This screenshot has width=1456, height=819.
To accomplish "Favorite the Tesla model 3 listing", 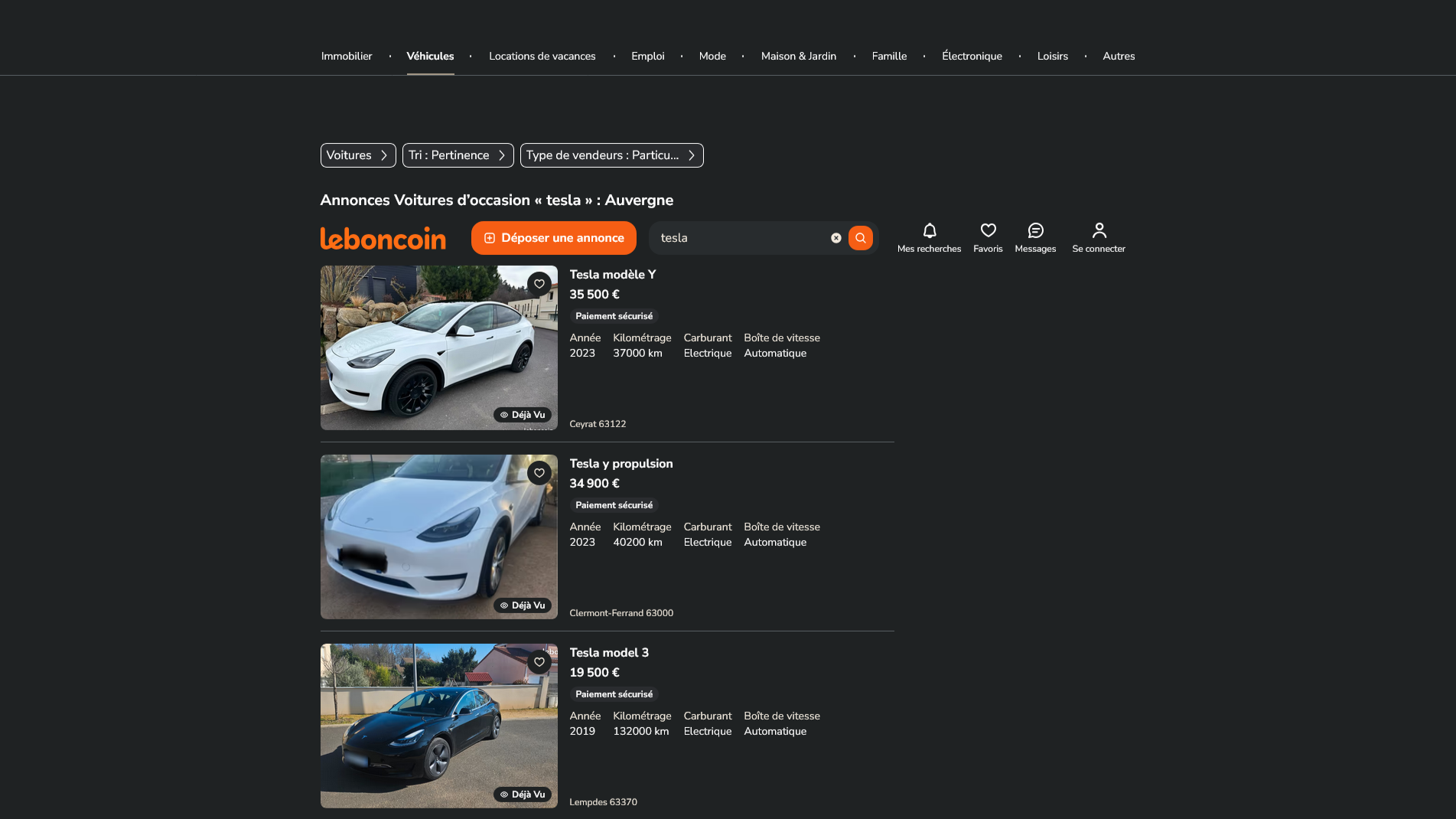I will pyautogui.click(x=539, y=662).
